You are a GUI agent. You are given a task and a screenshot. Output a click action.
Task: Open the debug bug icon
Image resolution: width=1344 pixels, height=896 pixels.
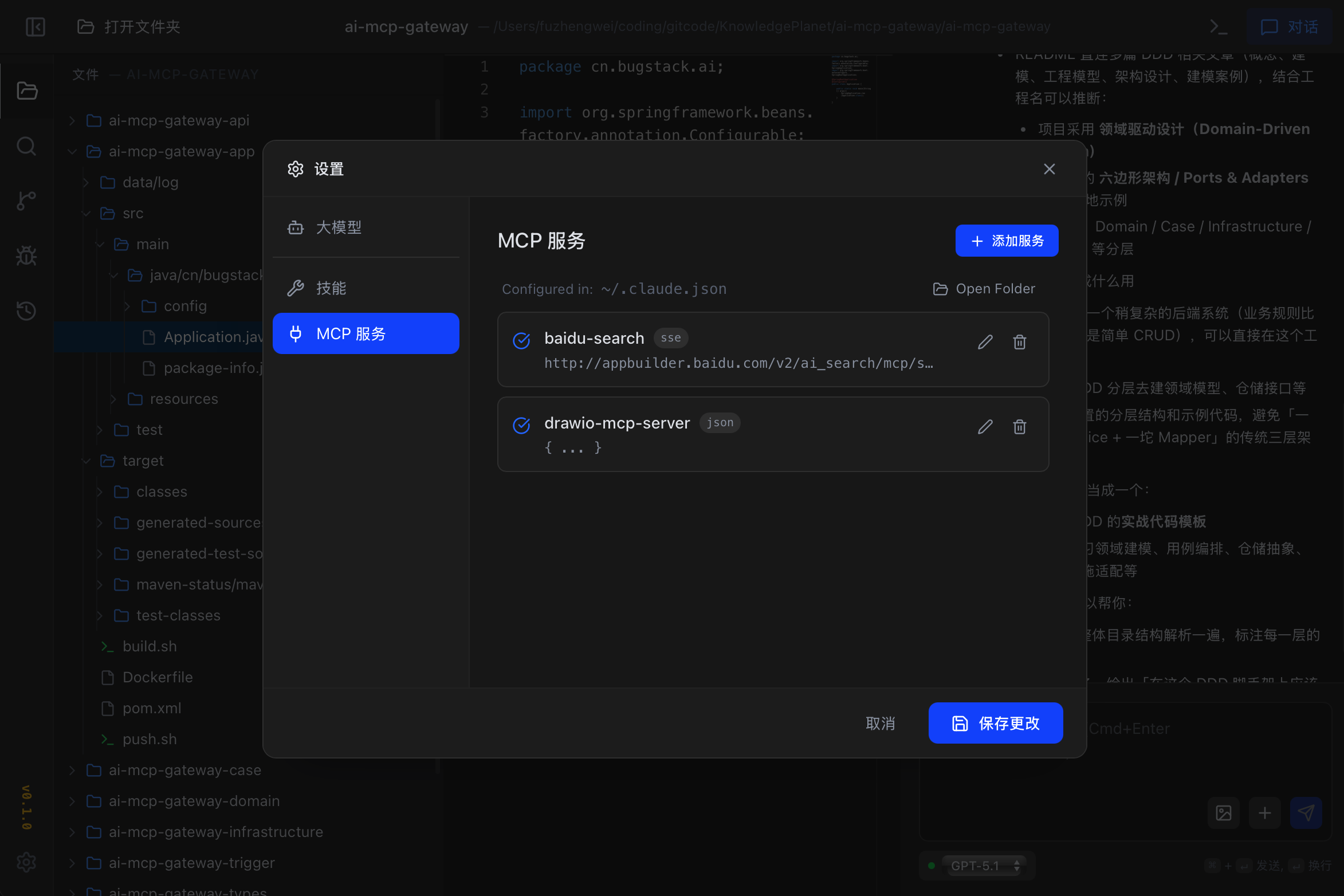26,256
